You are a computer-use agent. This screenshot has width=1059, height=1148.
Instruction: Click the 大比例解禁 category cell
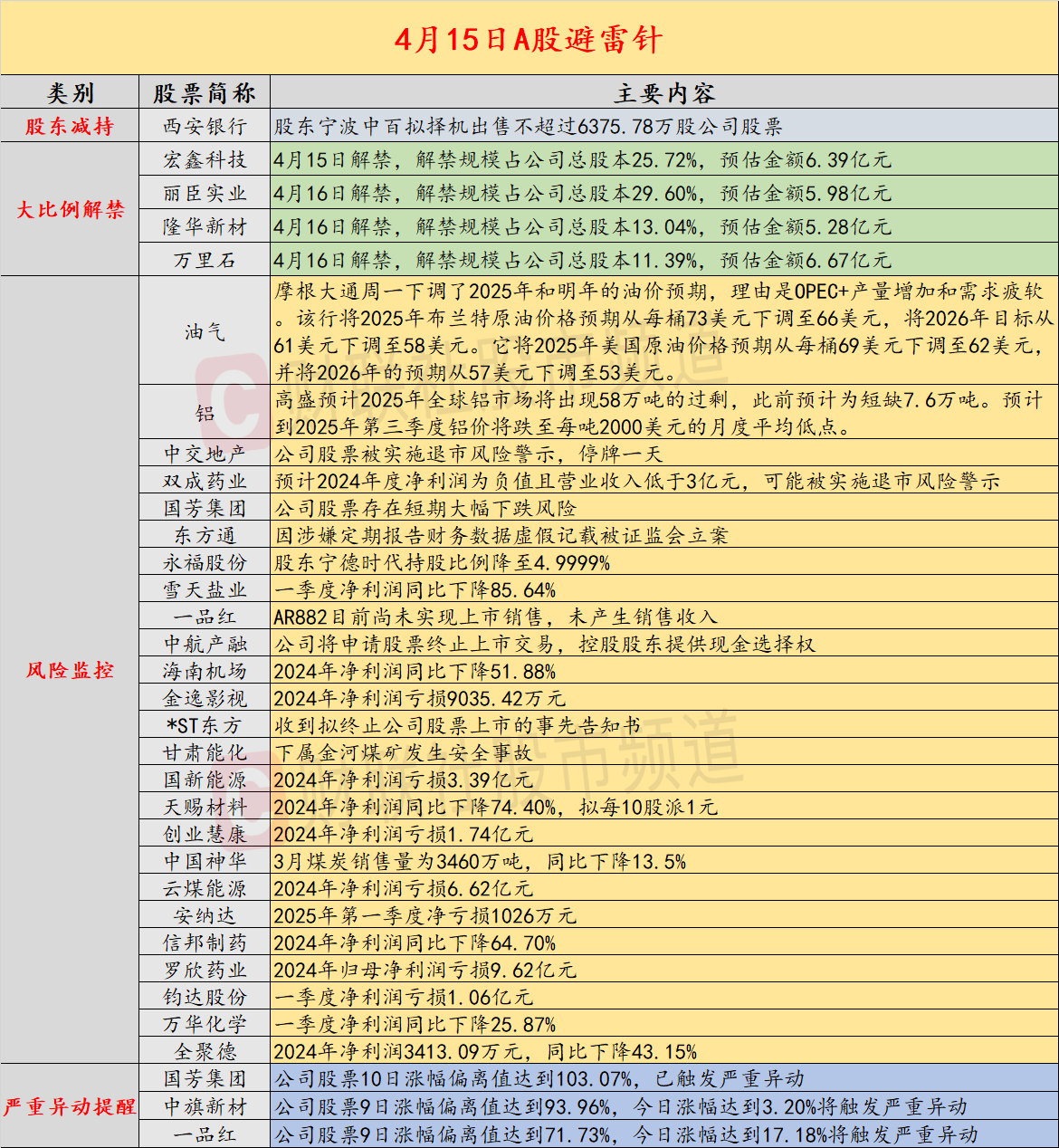click(70, 209)
